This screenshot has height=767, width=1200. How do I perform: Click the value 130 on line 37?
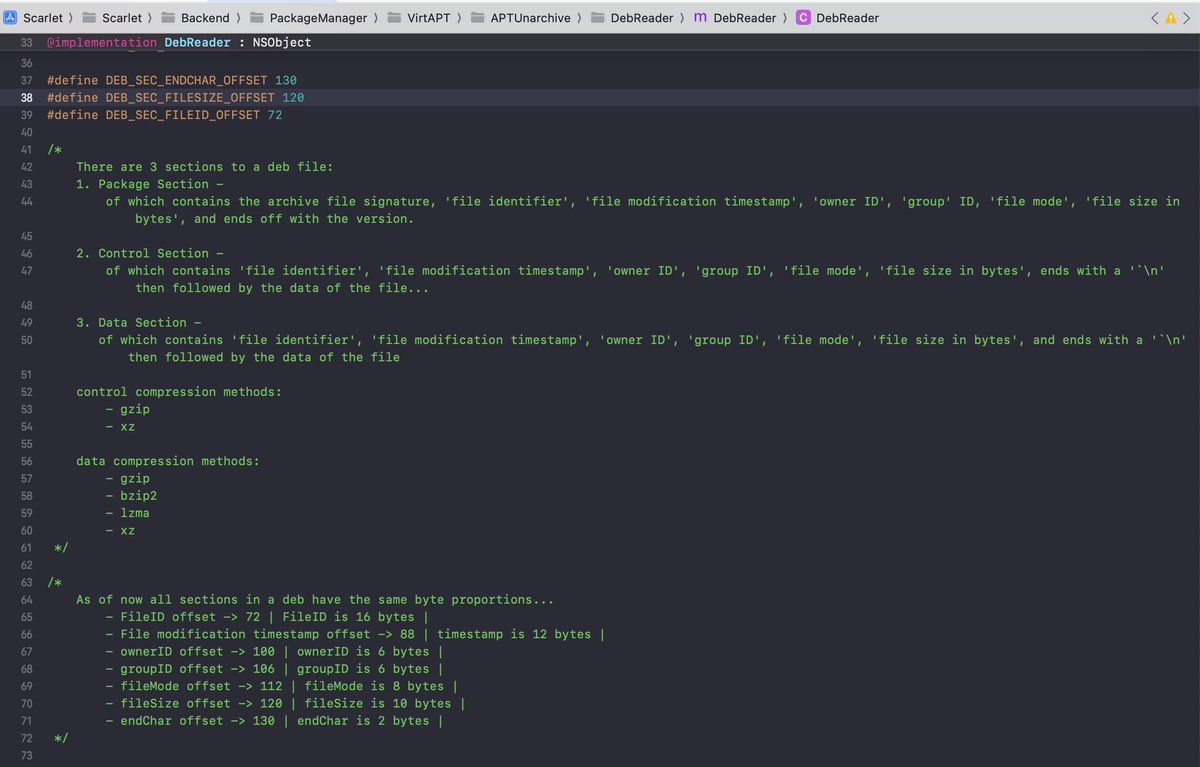click(286, 80)
